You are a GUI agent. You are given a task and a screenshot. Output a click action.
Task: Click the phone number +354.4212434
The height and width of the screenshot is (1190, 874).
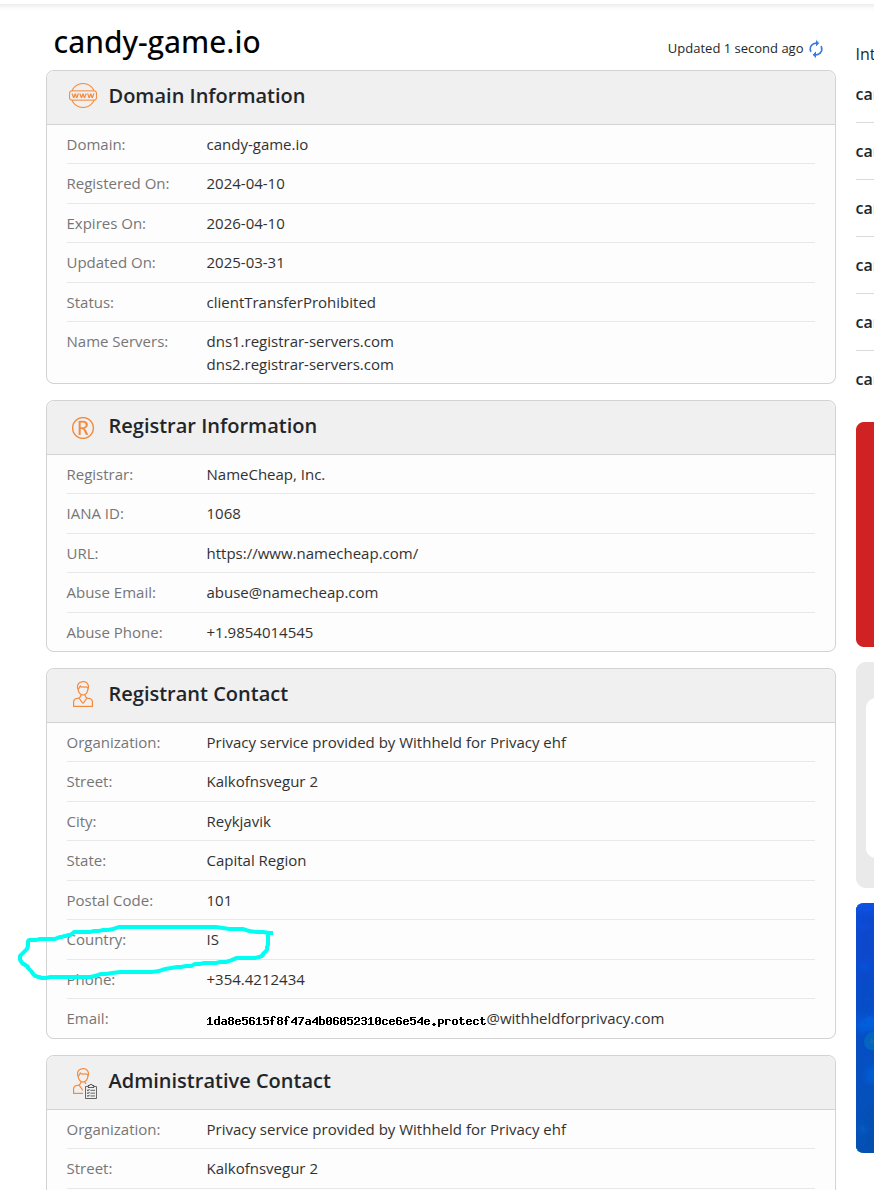pos(256,980)
